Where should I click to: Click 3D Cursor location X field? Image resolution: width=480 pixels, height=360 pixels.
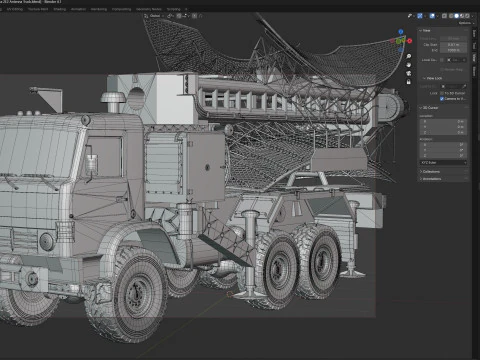point(443,121)
